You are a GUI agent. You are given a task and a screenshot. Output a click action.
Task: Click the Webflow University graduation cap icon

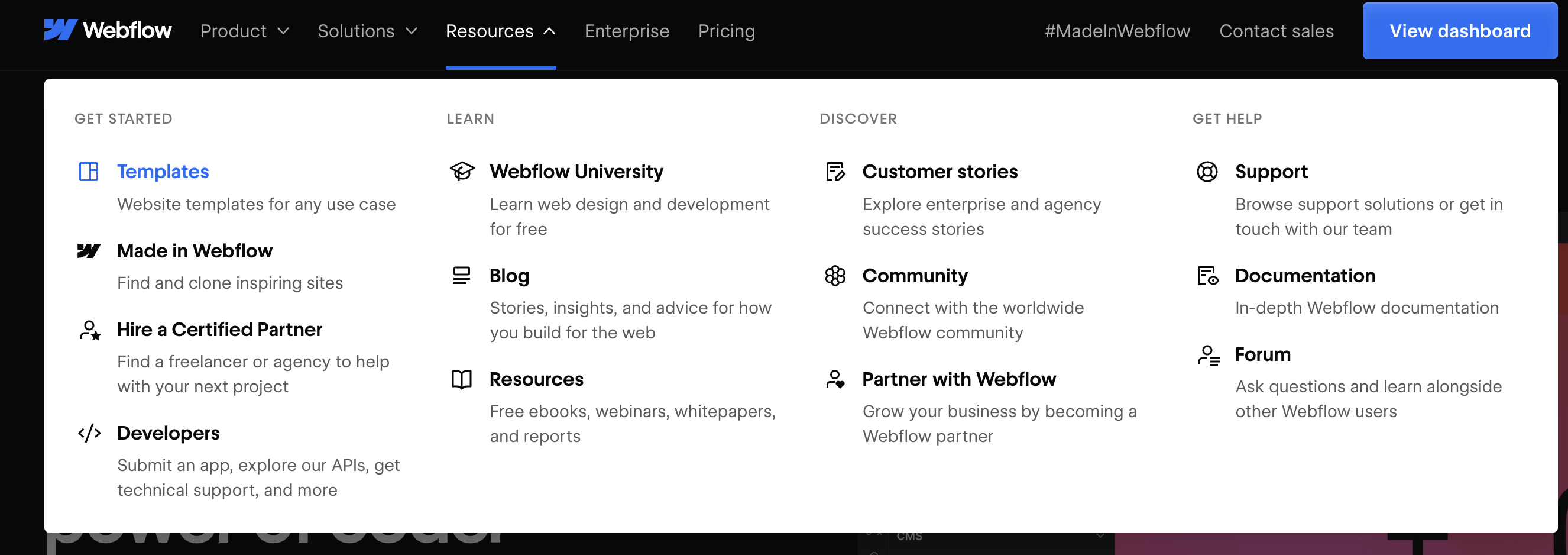click(x=462, y=172)
